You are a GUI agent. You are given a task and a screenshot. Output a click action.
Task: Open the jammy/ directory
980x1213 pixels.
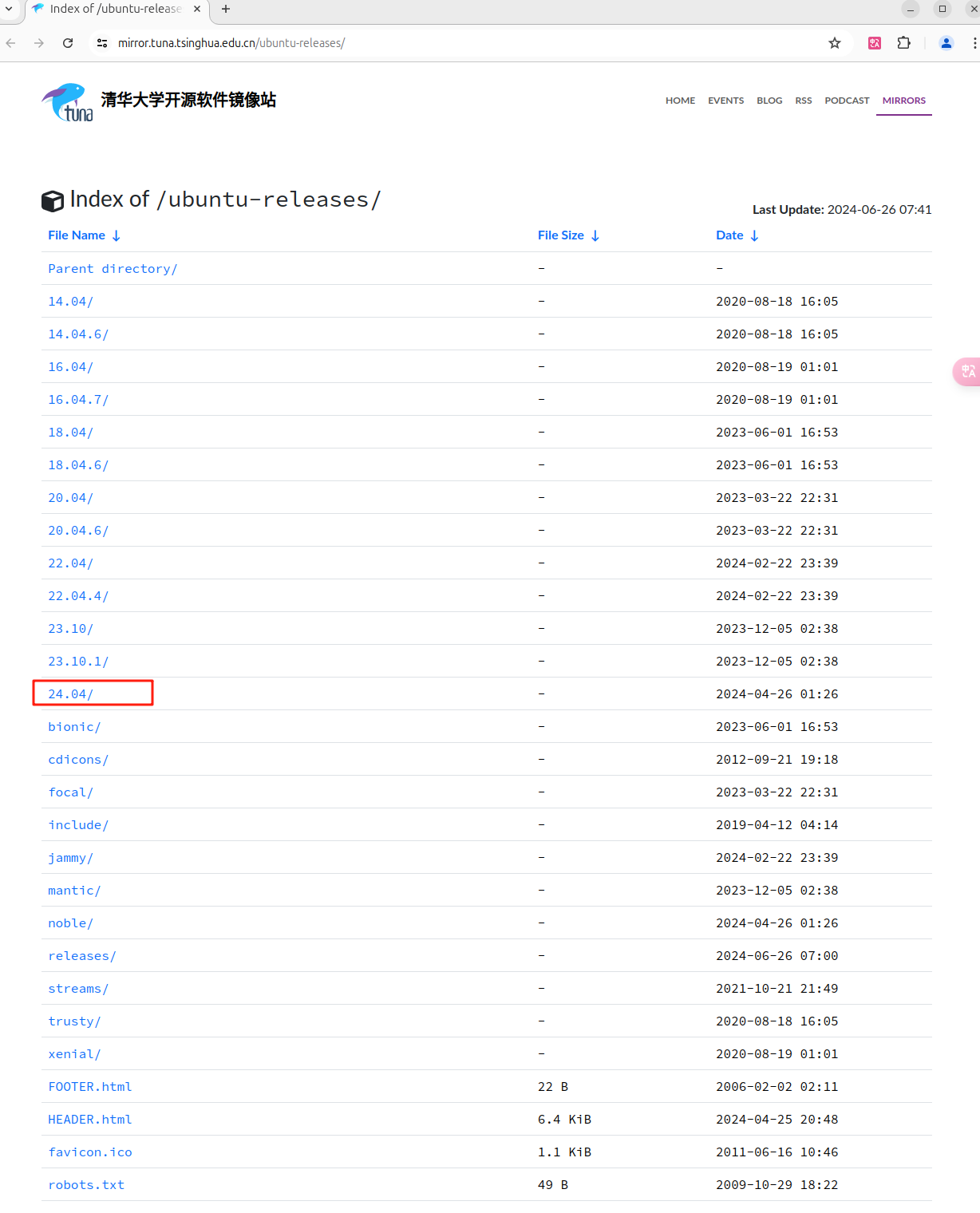[x=70, y=858]
